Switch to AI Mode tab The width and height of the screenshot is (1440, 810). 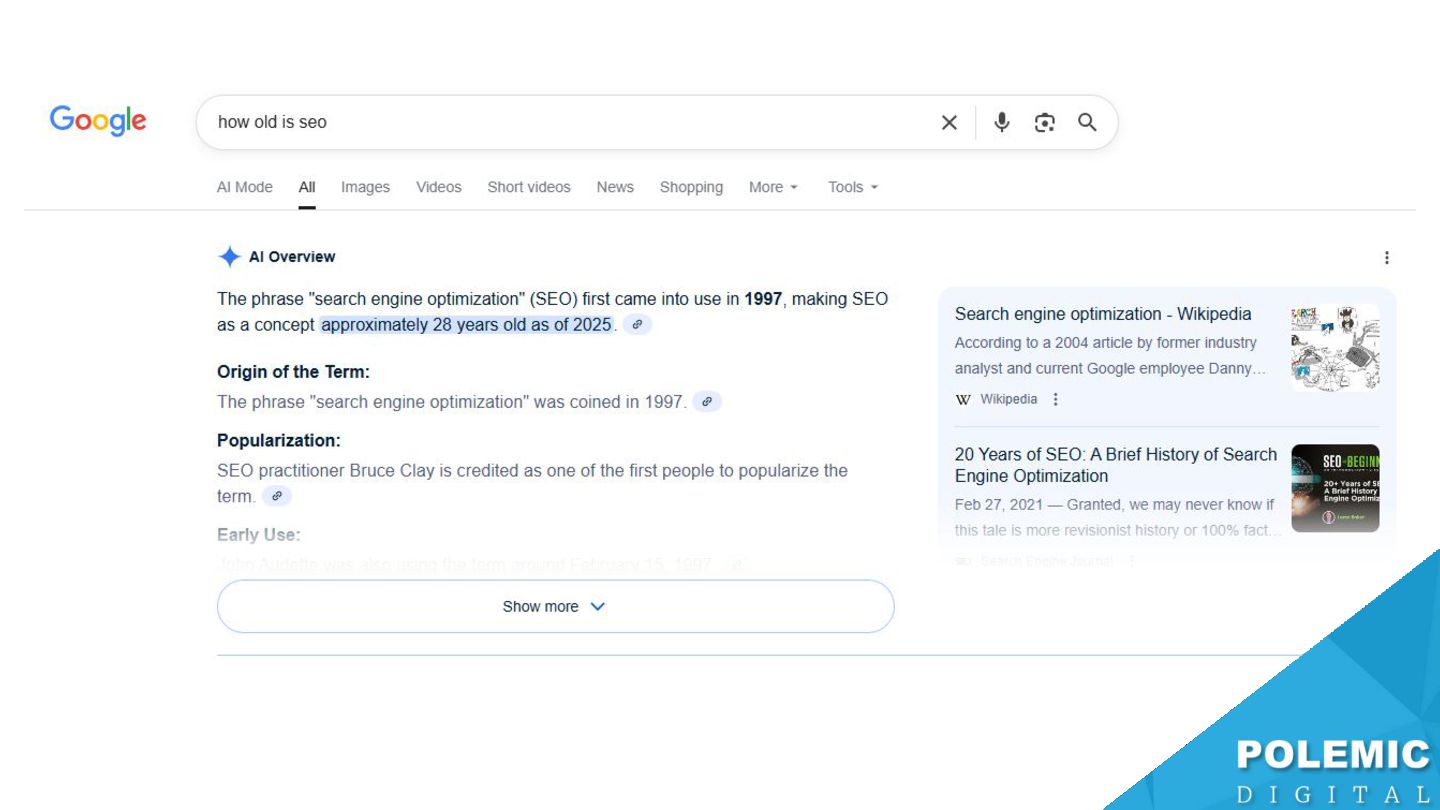click(245, 187)
